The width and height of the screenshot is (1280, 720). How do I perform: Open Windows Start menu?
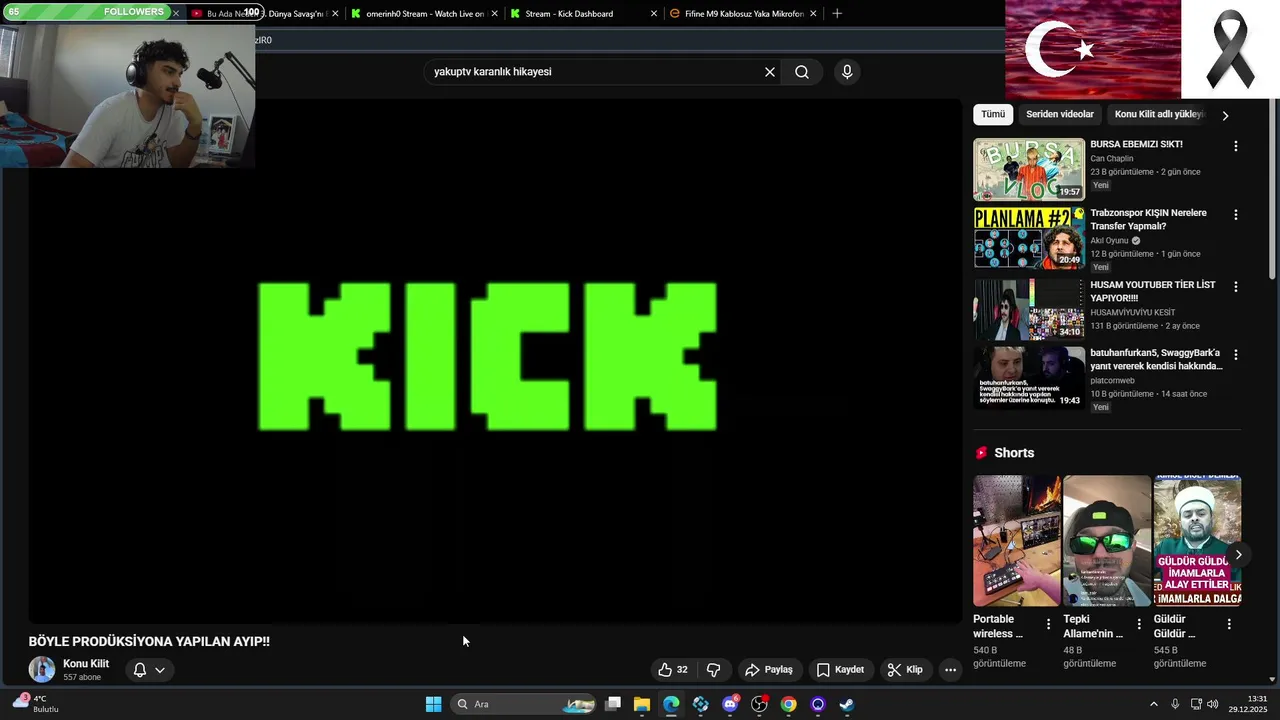pyautogui.click(x=433, y=704)
